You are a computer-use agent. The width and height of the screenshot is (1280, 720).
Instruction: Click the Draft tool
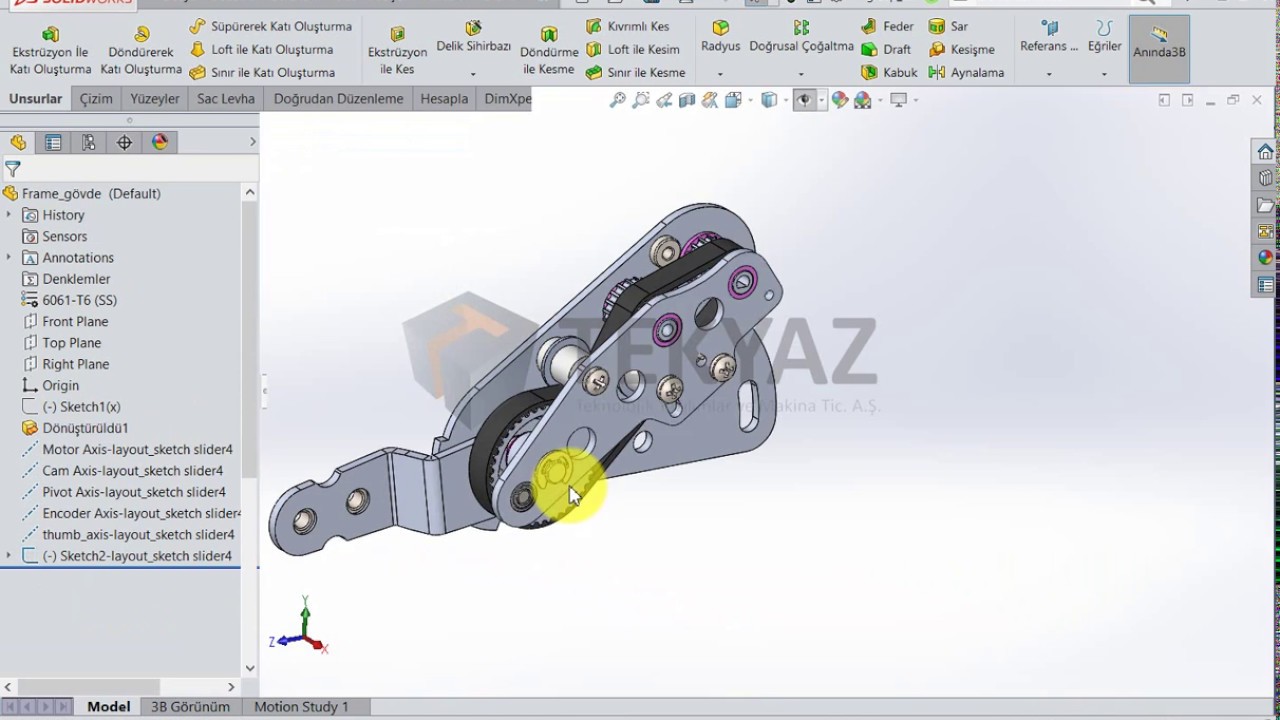tap(886, 49)
